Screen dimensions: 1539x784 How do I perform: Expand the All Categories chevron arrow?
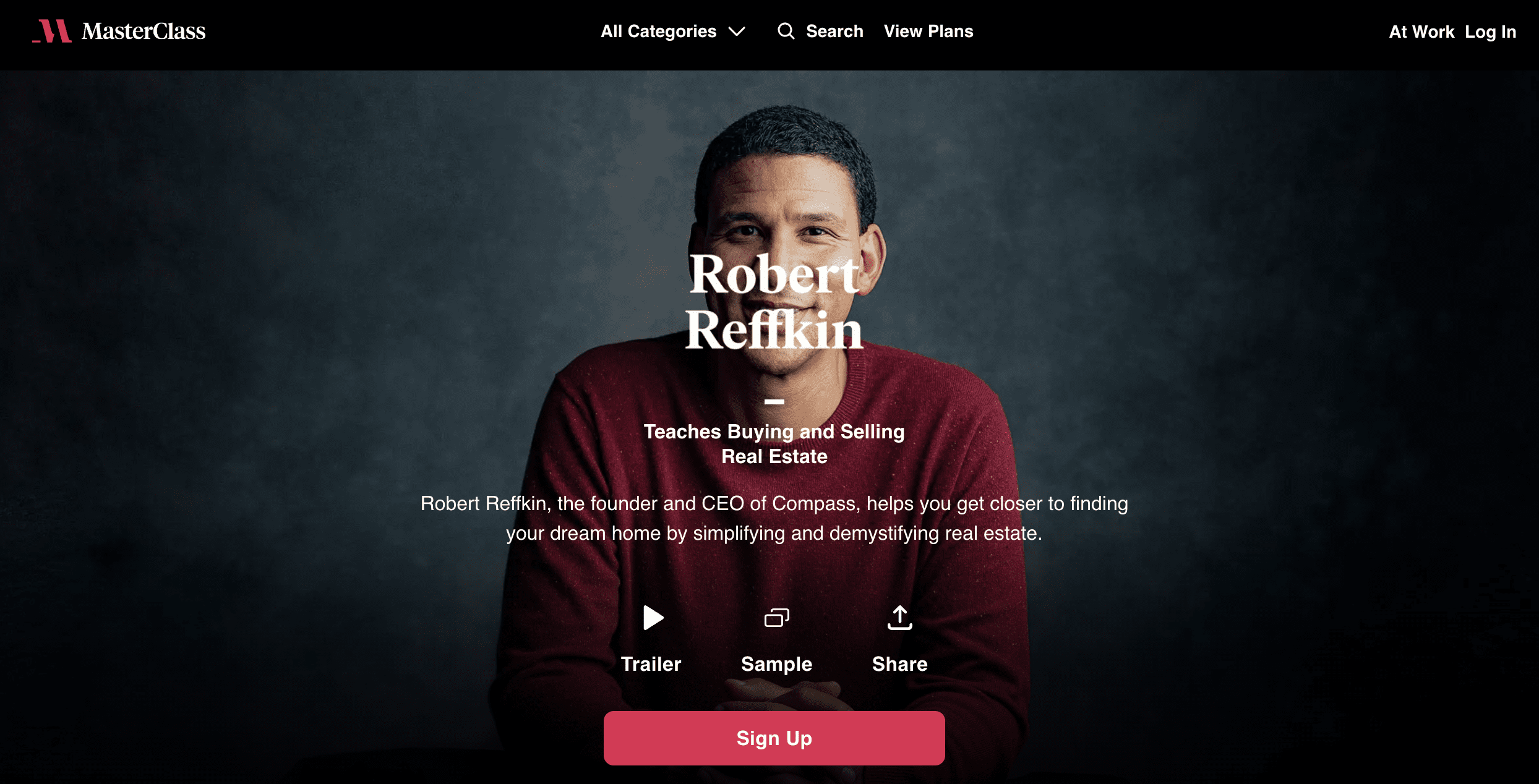[x=736, y=32]
